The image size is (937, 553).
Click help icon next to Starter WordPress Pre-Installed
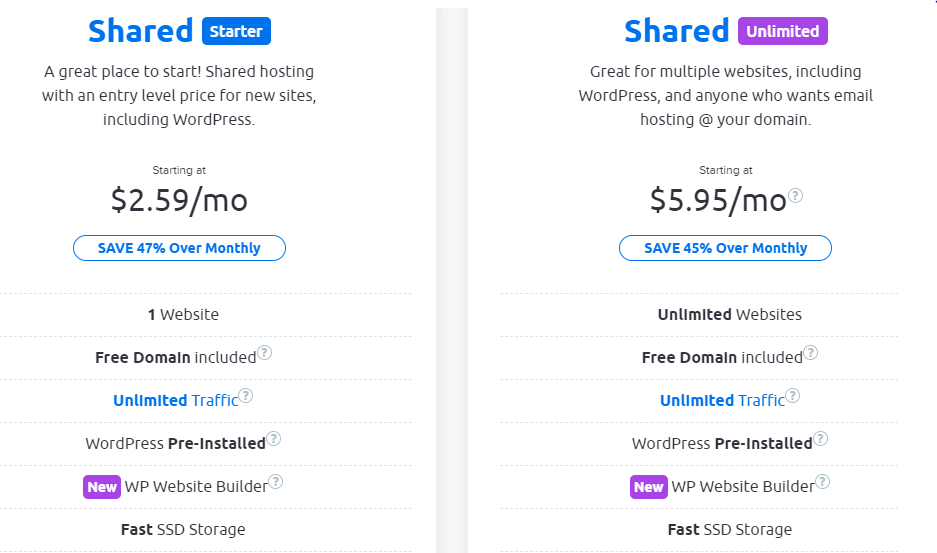(x=273, y=439)
